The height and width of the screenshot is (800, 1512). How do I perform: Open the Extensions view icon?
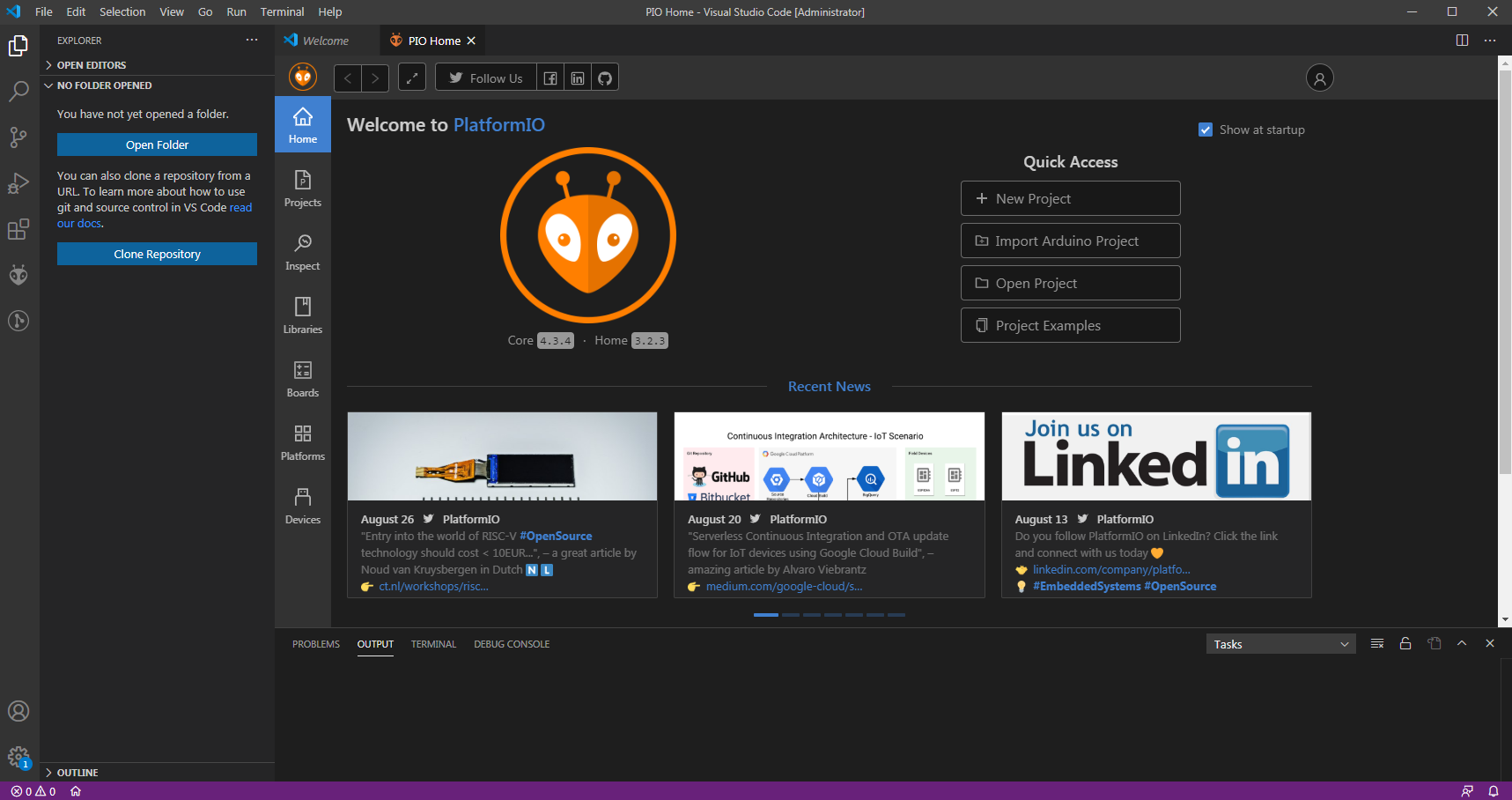pyautogui.click(x=18, y=229)
